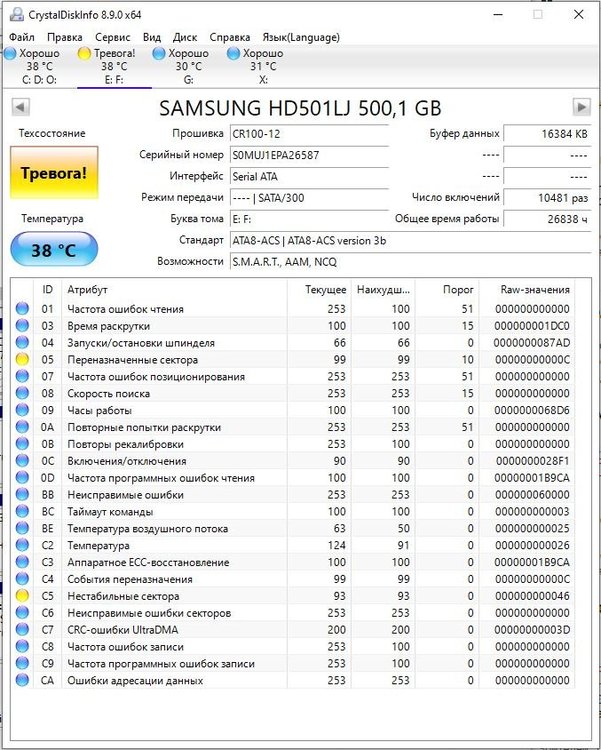Click the Атрибут column header
The height and width of the screenshot is (750, 601).
point(175,289)
